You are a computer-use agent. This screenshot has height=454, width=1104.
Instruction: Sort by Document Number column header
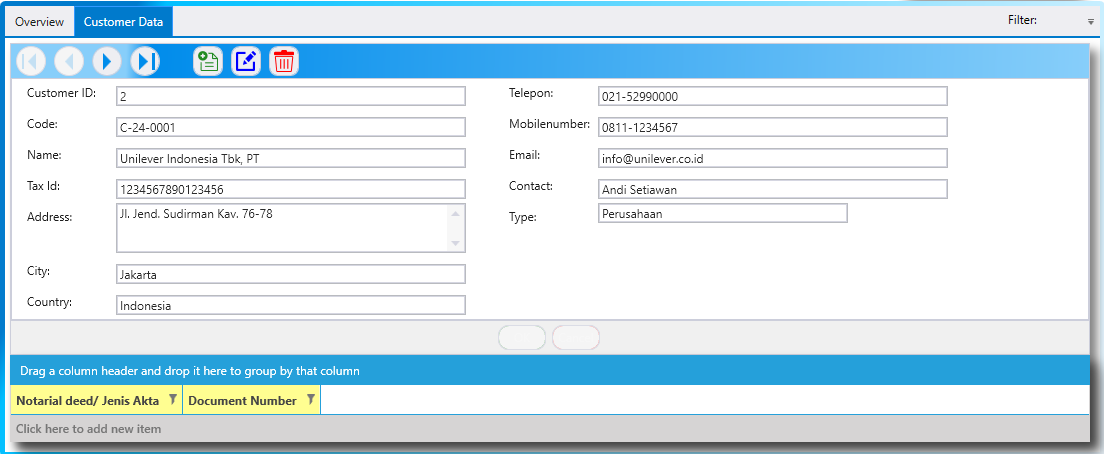click(x=242, y=400)
